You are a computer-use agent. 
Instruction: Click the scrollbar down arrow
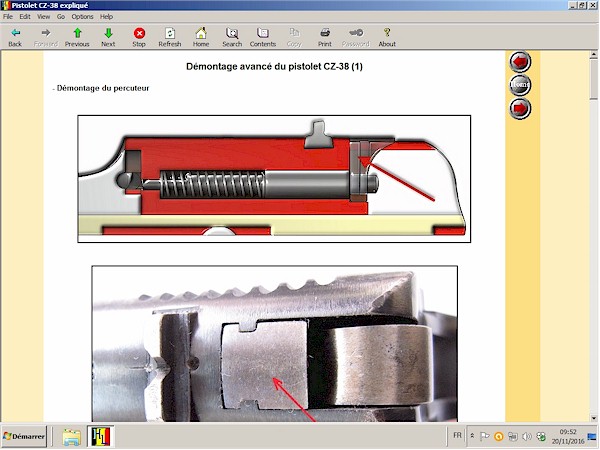tap(594, 418)
